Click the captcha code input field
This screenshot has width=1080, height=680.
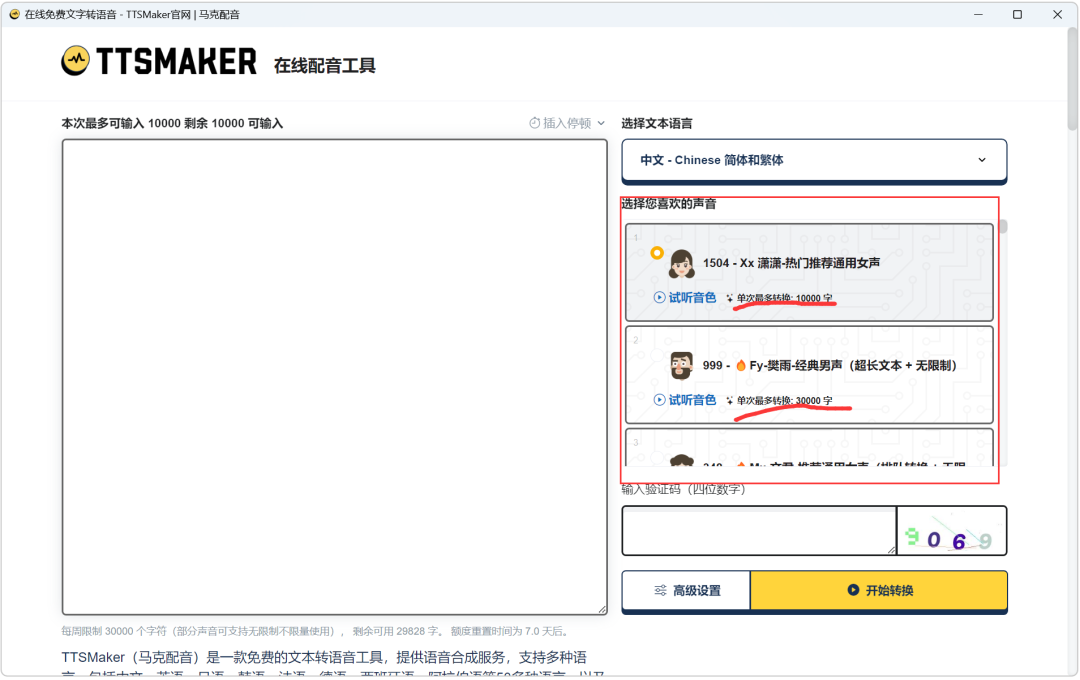pos(759,530)
